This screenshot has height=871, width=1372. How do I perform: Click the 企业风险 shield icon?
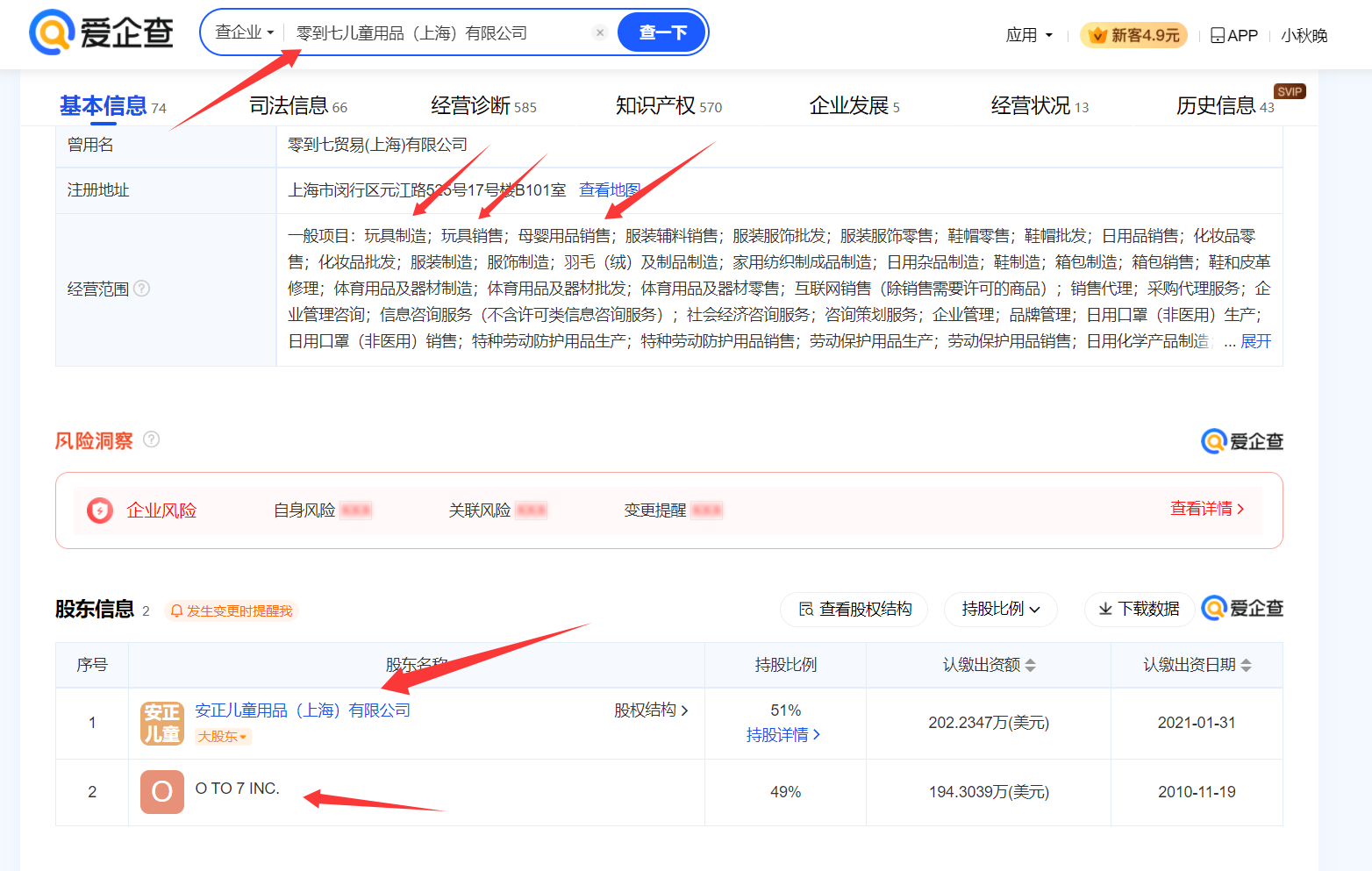tap(100, 510)
